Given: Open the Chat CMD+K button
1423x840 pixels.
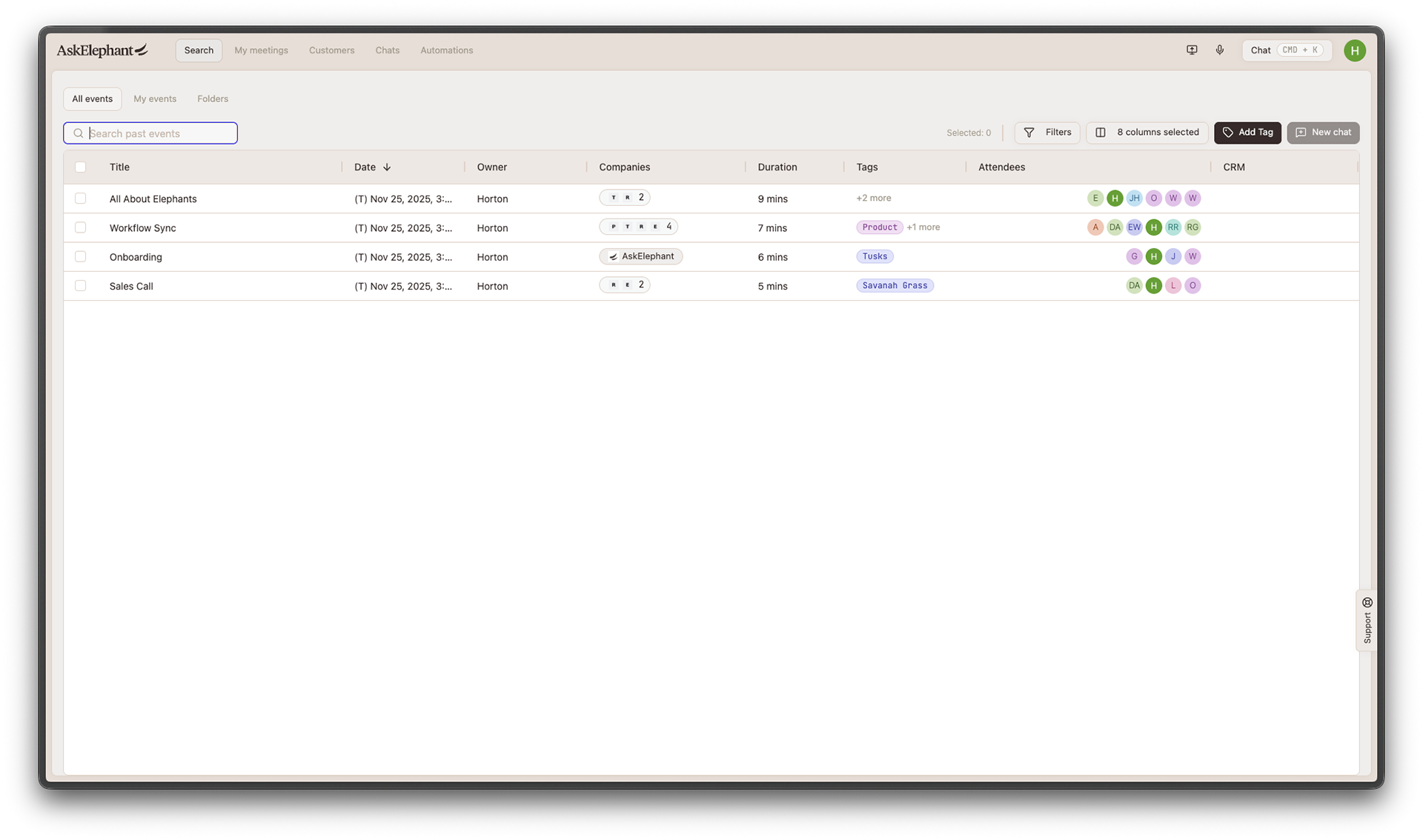Looking at the screenshot, I should pyautogui.click(x=1287, y=50).
